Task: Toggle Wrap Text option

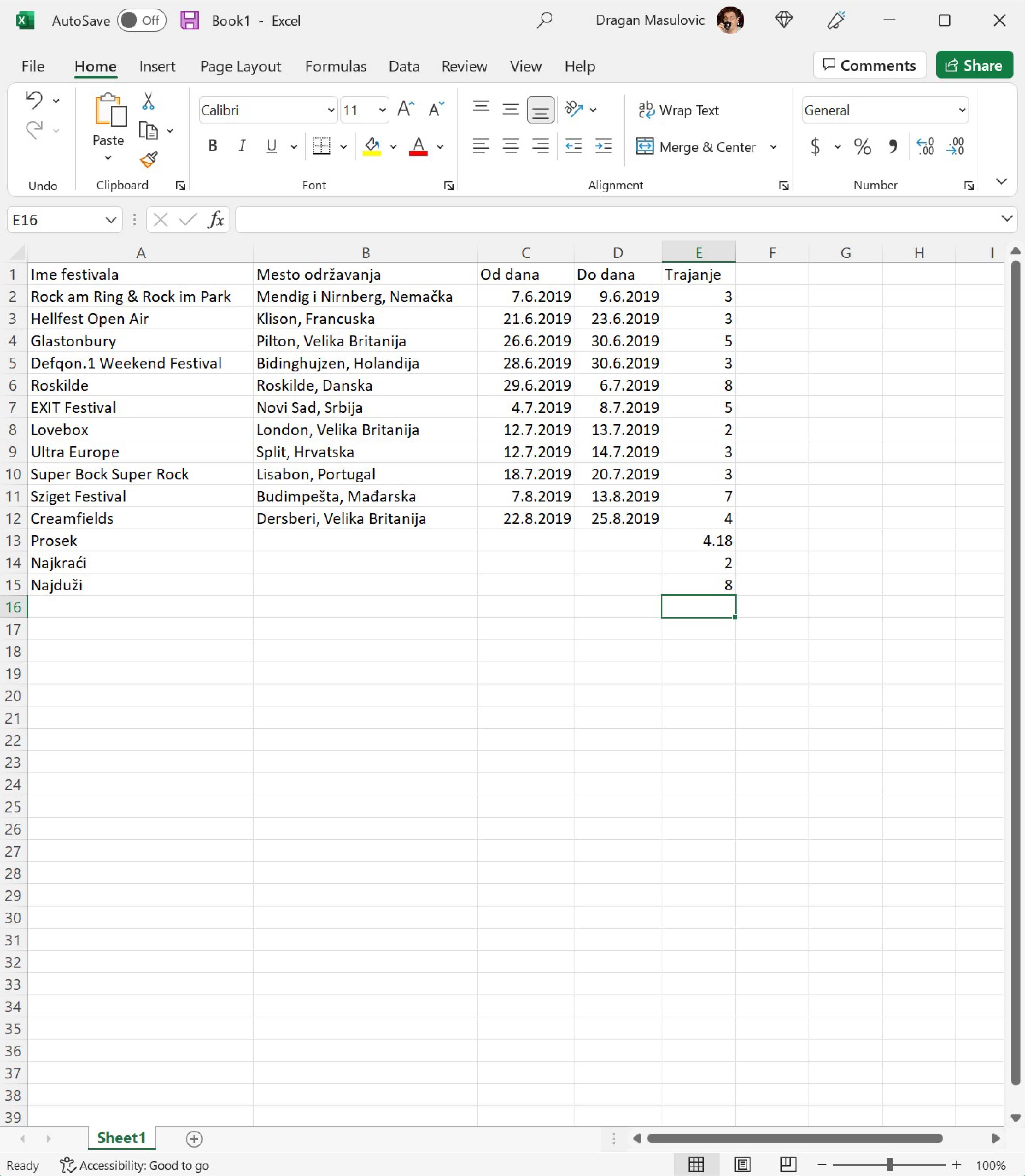Action: (678, 110)
